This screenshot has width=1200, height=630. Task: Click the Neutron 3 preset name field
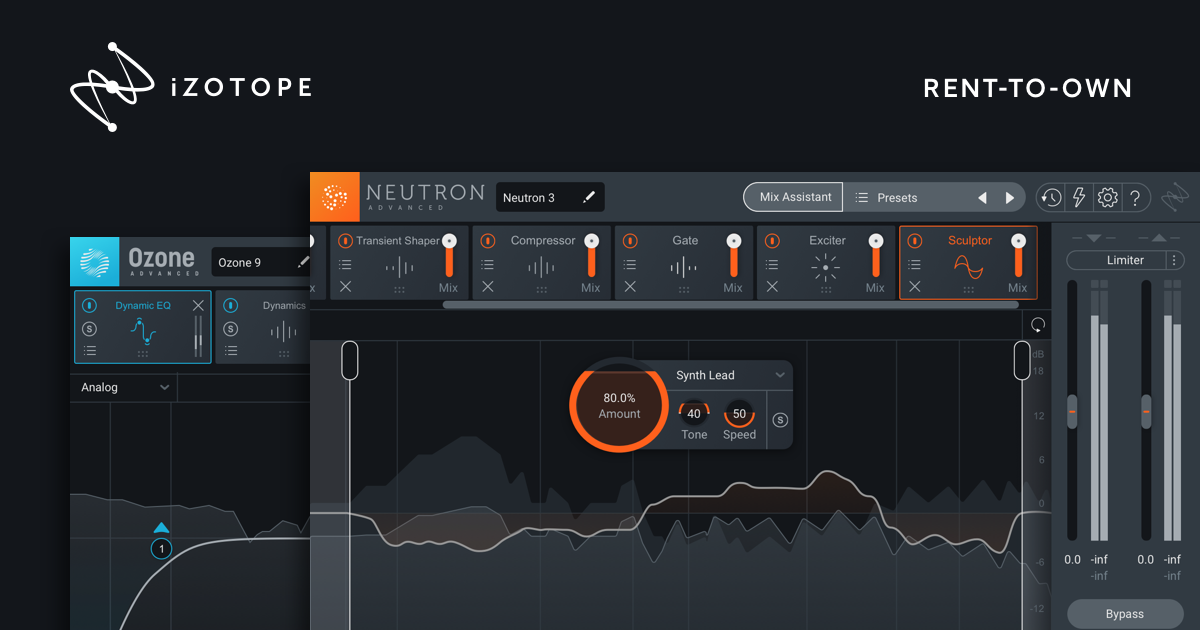[x=550, y=197]
